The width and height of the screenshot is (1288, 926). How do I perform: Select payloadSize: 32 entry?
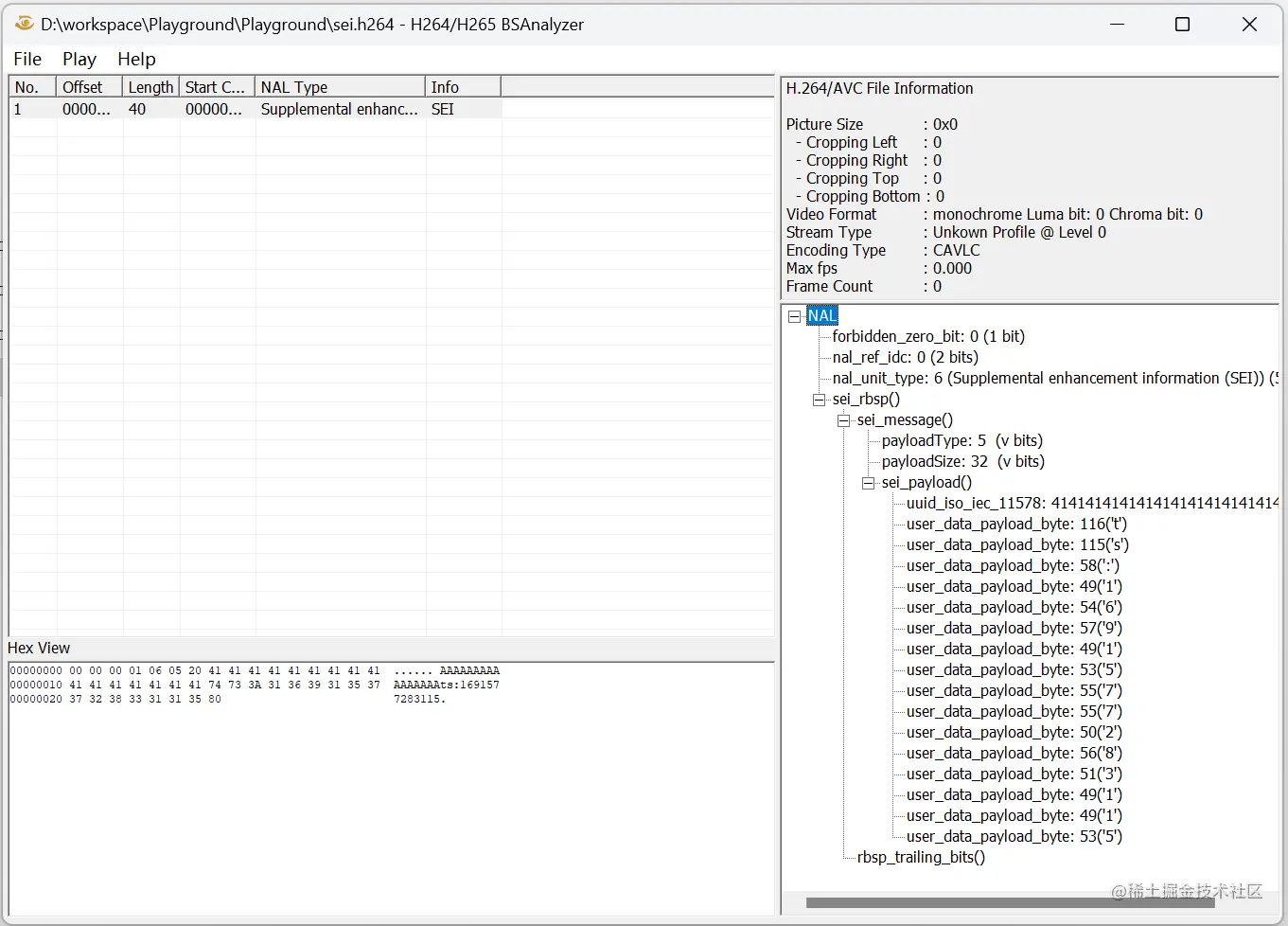(x=963, y=462)
